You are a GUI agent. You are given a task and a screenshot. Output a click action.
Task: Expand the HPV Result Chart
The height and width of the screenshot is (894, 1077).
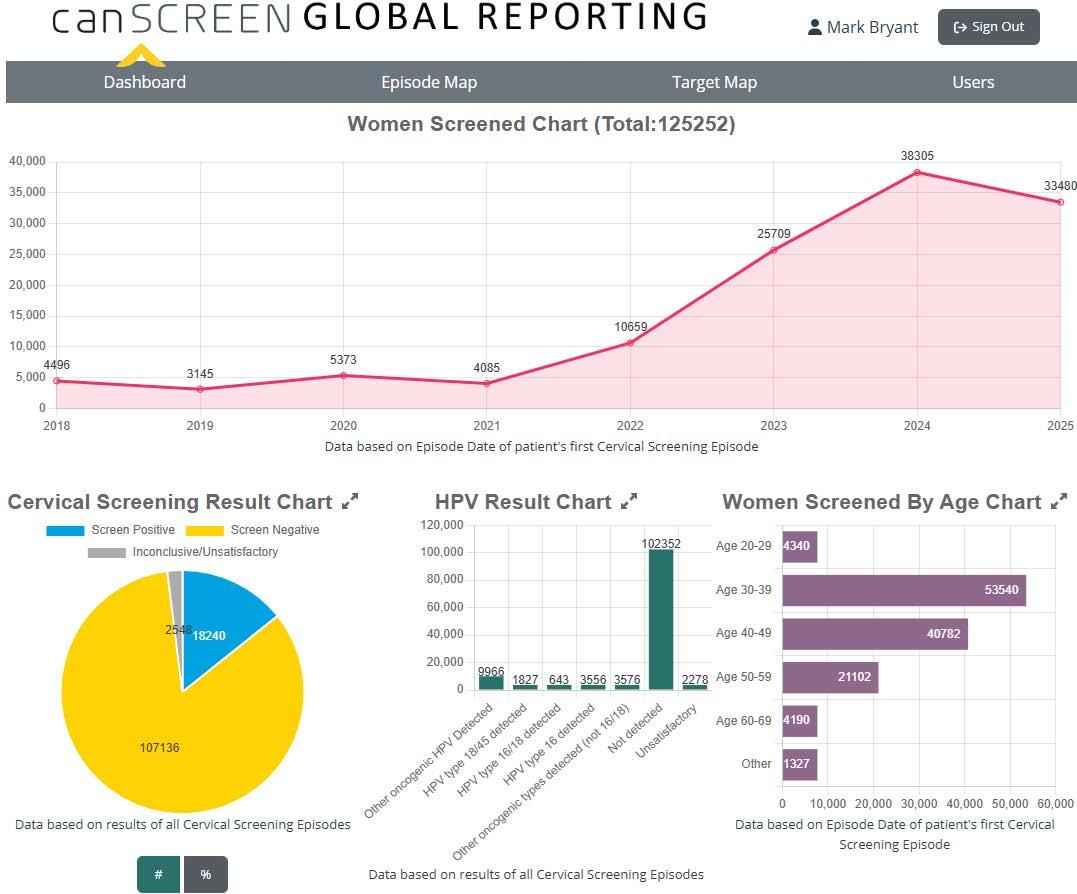pyautogui.click(x=629, y=501)
